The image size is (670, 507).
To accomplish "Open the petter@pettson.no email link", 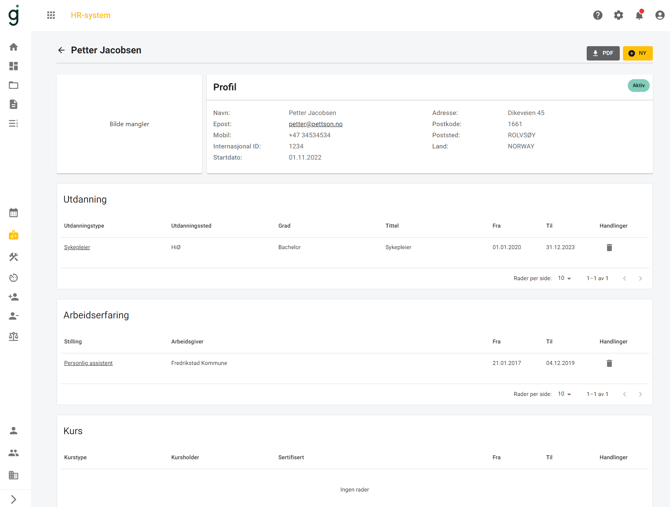I will tap(315, 124).
